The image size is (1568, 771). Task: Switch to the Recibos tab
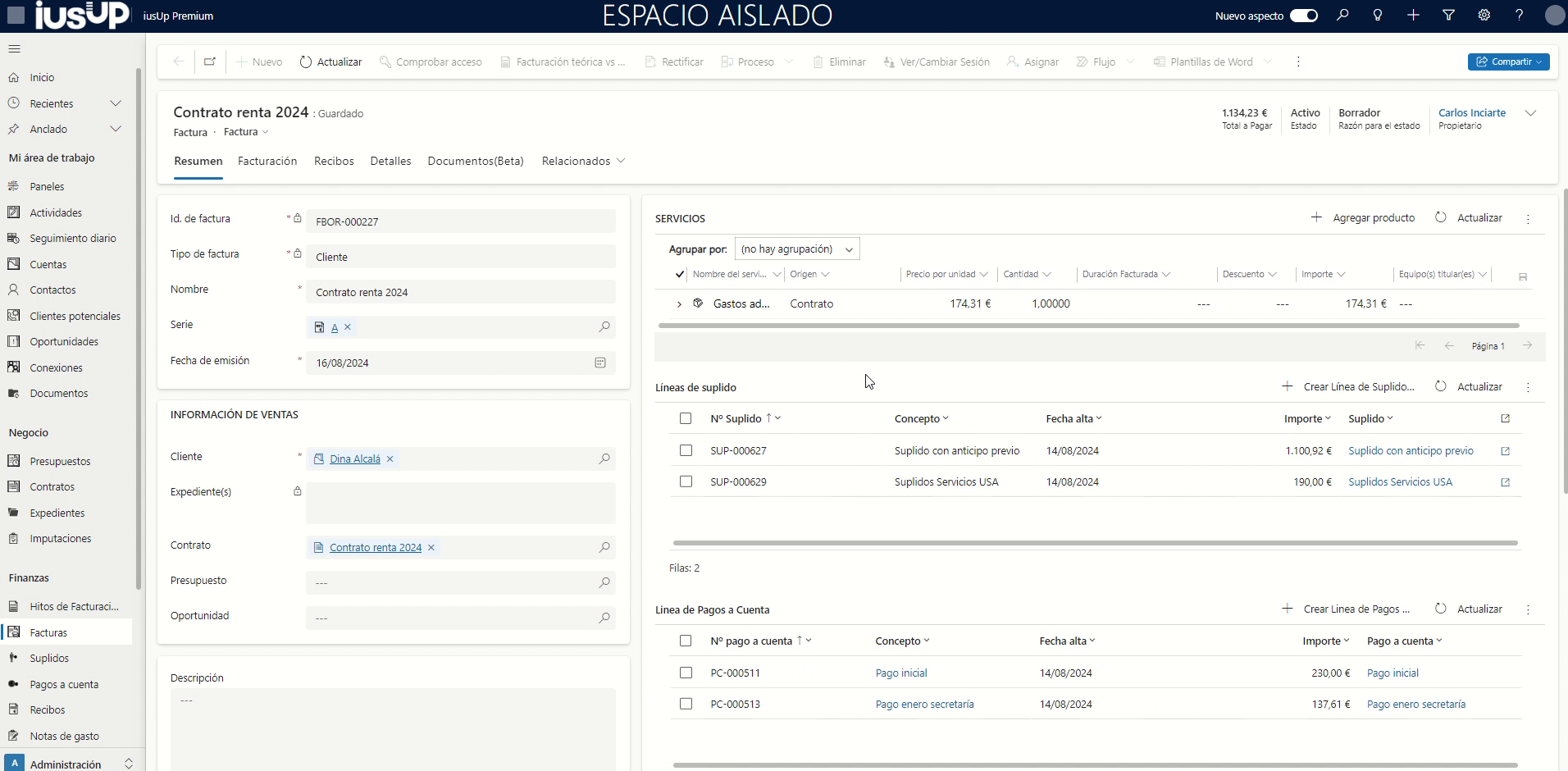coord(334,162)
